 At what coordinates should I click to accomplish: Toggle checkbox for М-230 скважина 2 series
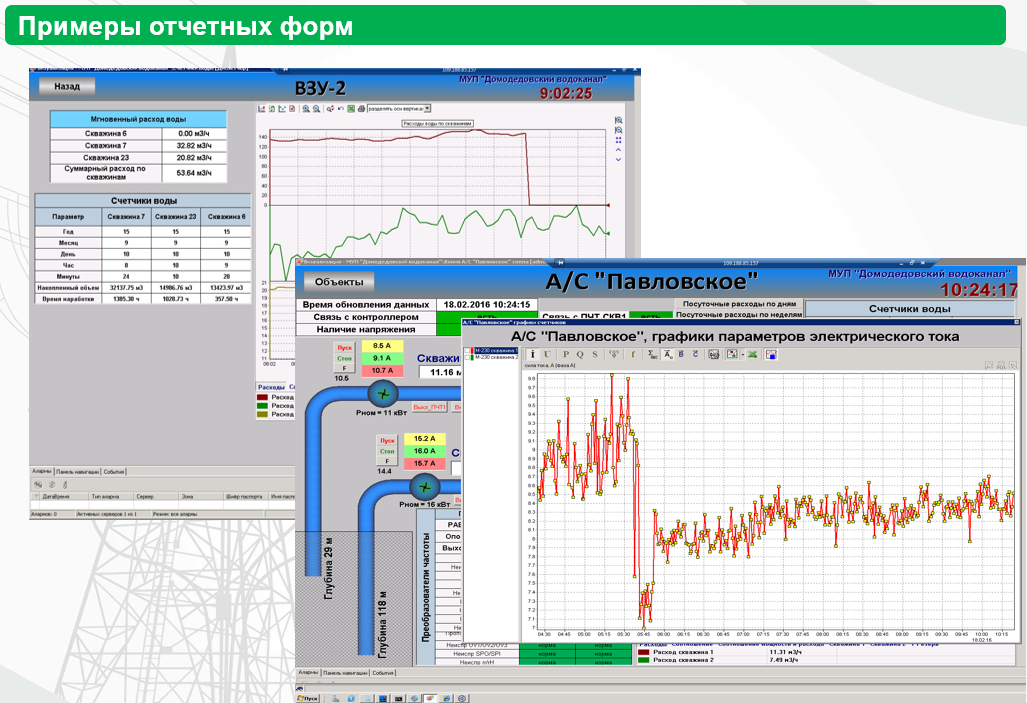(468, 358)
